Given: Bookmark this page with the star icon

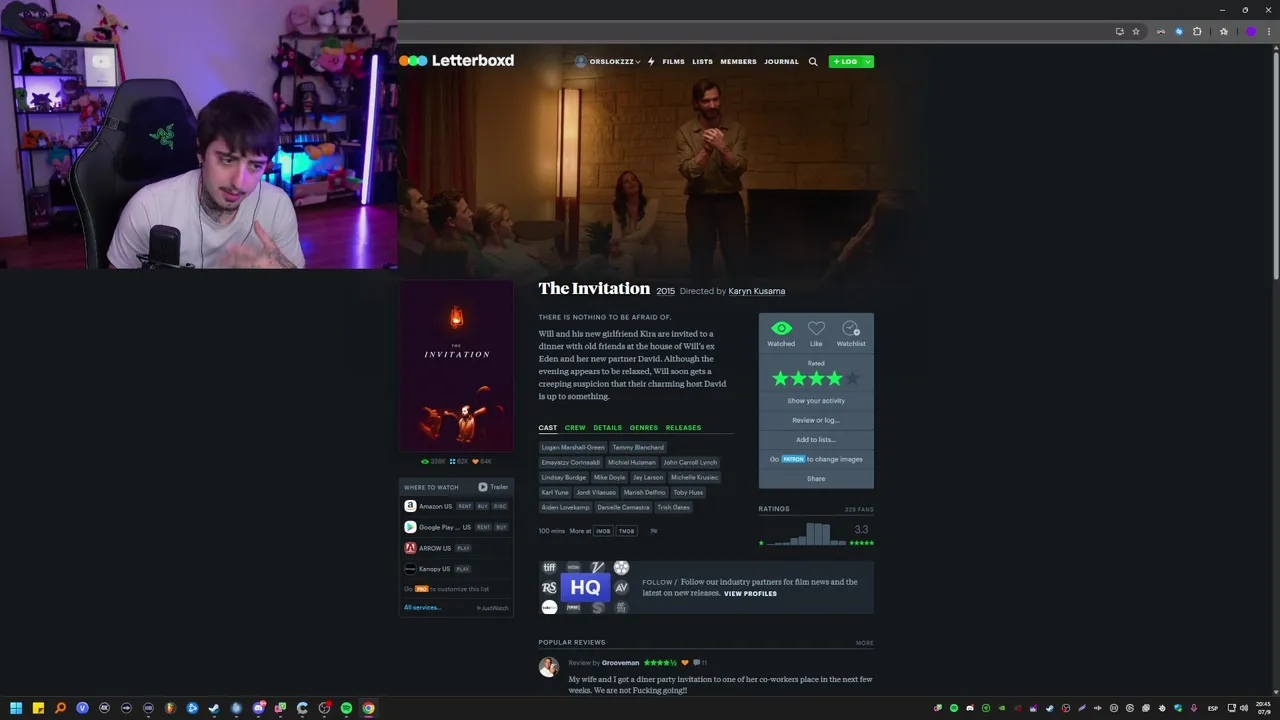Looking at the screenshot, I should (1136, 32).
